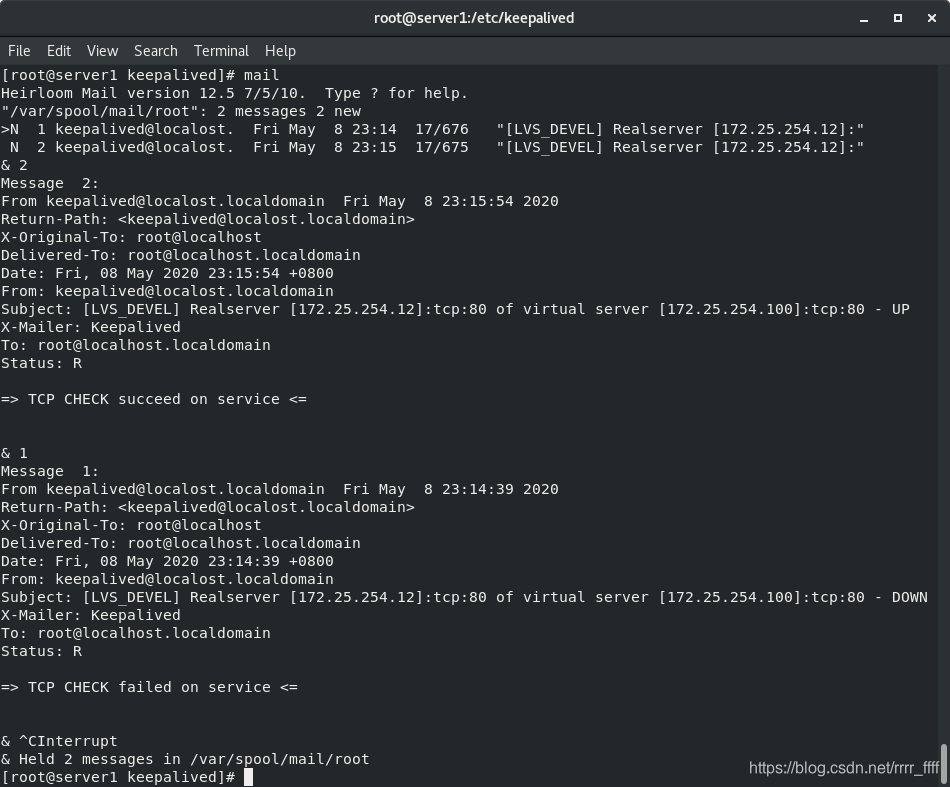The image size is (950, 787).
Task: Open the Help menu
Action: [280, 51]
